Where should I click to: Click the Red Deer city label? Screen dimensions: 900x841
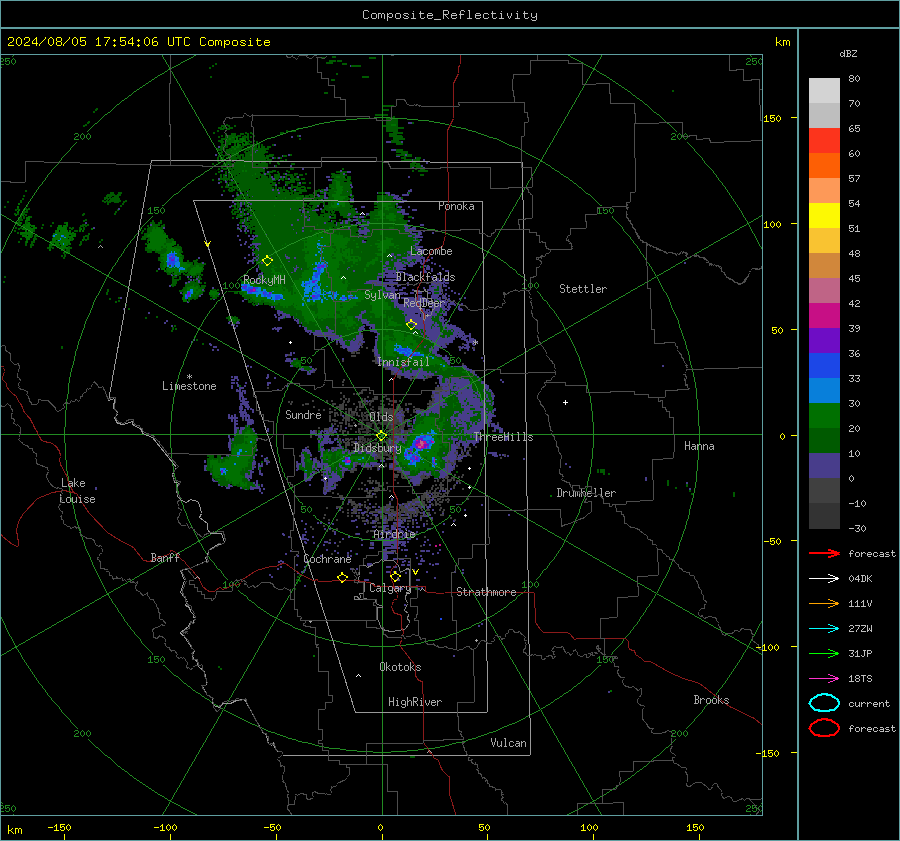(424, 303)
